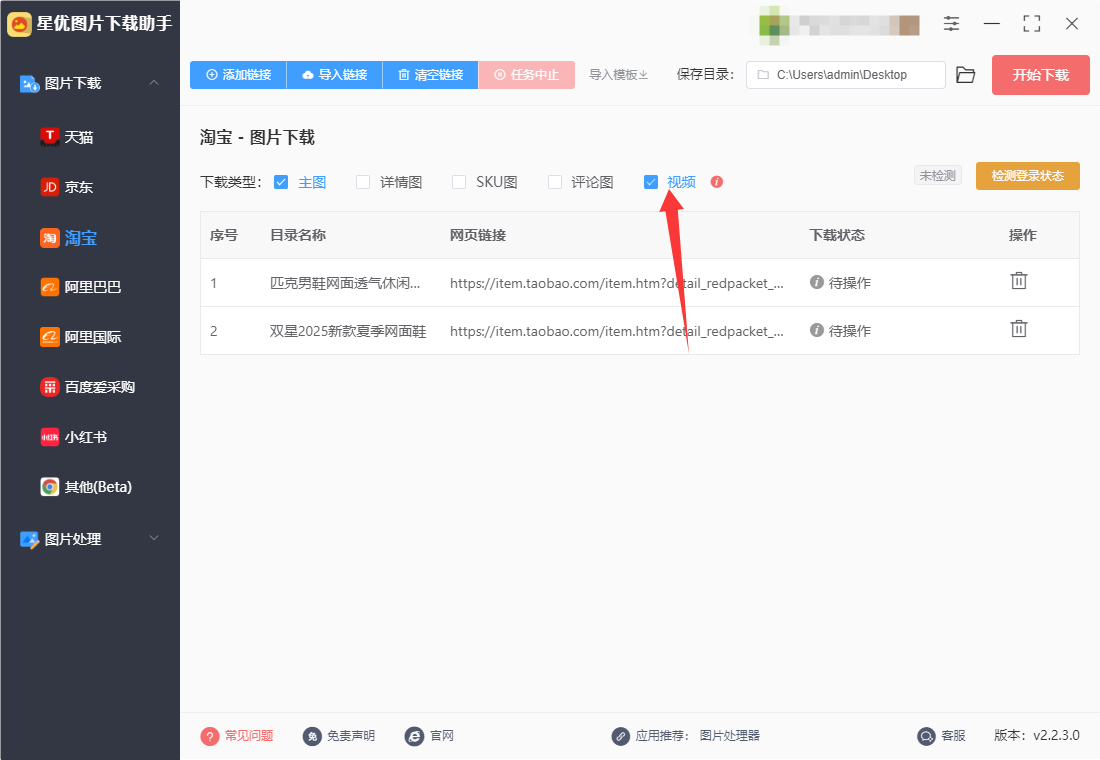Viewport: 1100px width, 760px height.
Task: Open the settings sliders icon in the title bar
Action: [951, 24]
